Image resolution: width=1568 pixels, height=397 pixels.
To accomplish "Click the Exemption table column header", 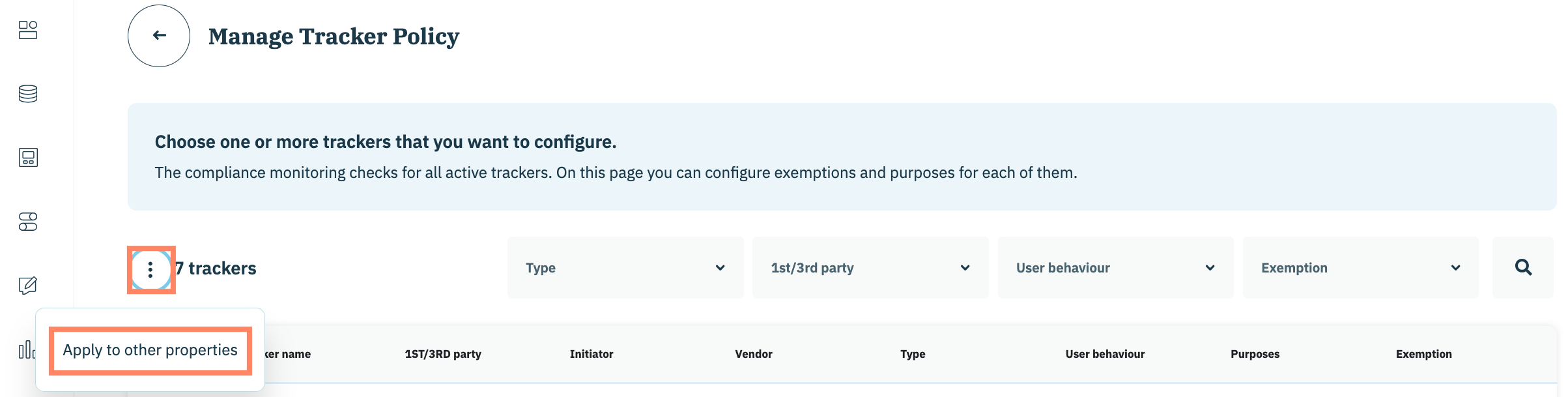I will pos(1423,354).
